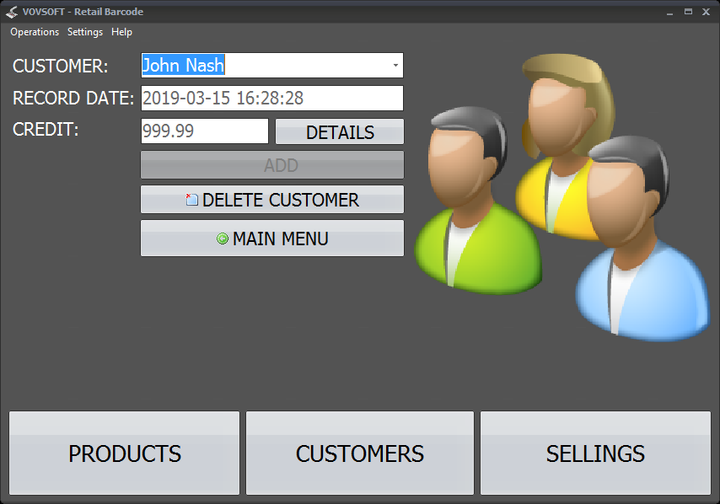Click the Delete Customer button
The width and height of the screenshot is (720, 504).
point(272,200)
